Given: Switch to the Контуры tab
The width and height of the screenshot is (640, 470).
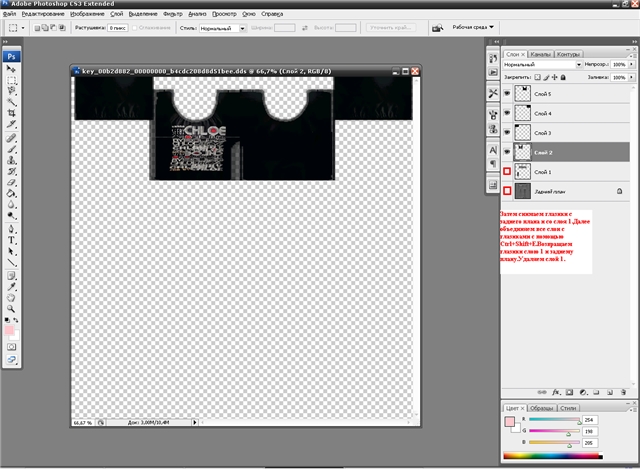Looking at the screenshot, I should click(x=568, y=54).
